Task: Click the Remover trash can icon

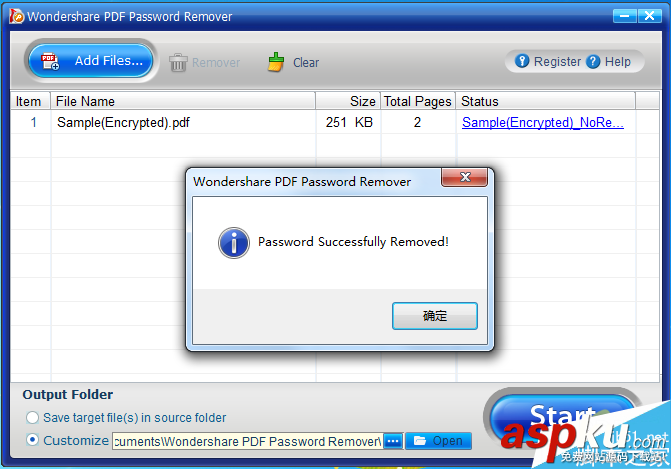Action: tap(178, 62)
